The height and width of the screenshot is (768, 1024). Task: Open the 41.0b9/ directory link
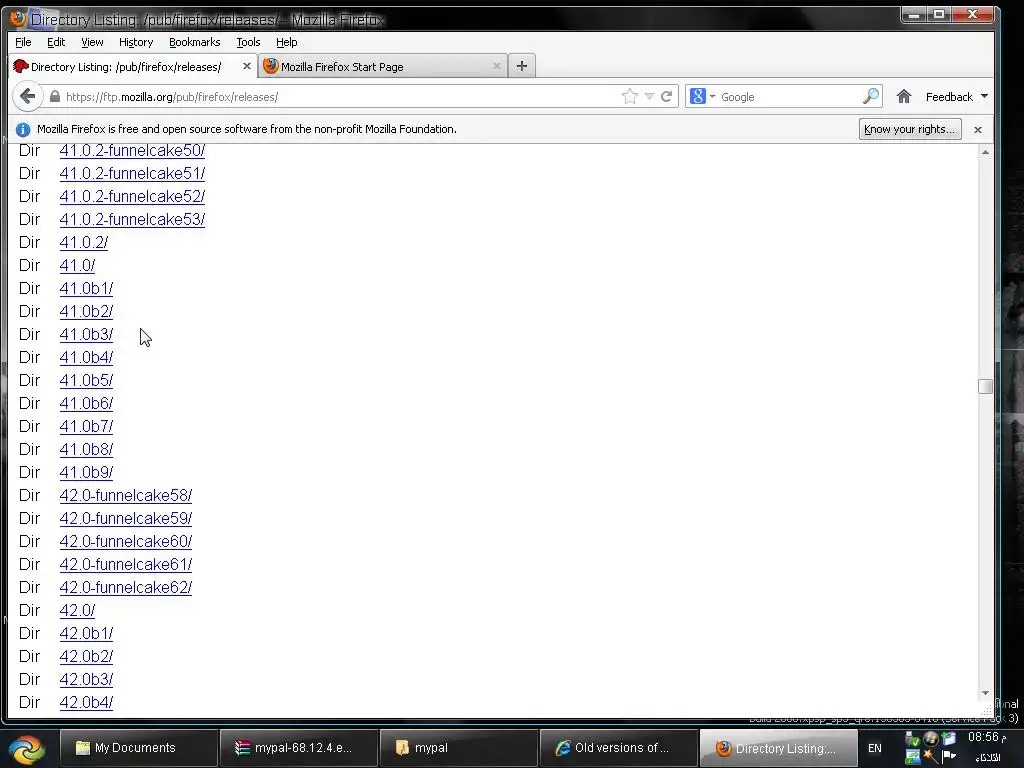point(86,472)
